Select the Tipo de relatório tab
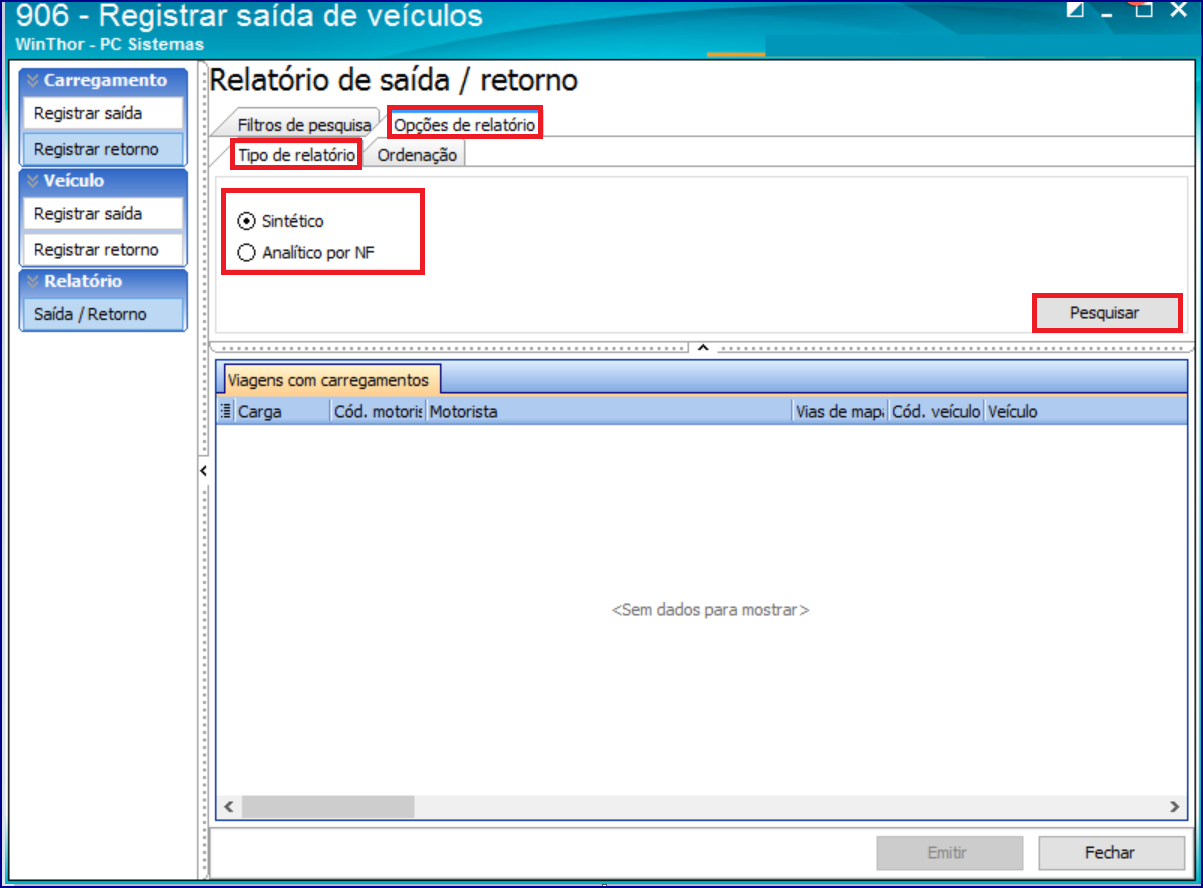 (295, 155)
